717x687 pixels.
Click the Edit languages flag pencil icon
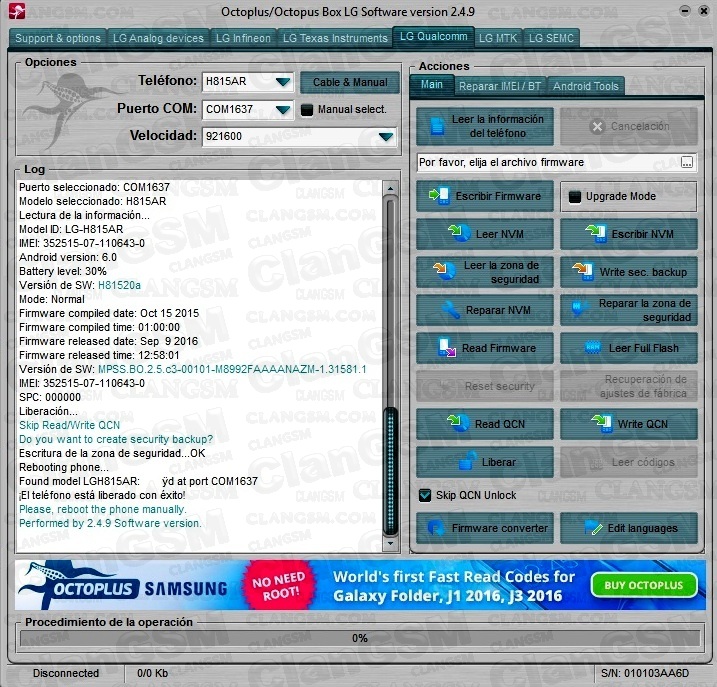coord(593,528)
